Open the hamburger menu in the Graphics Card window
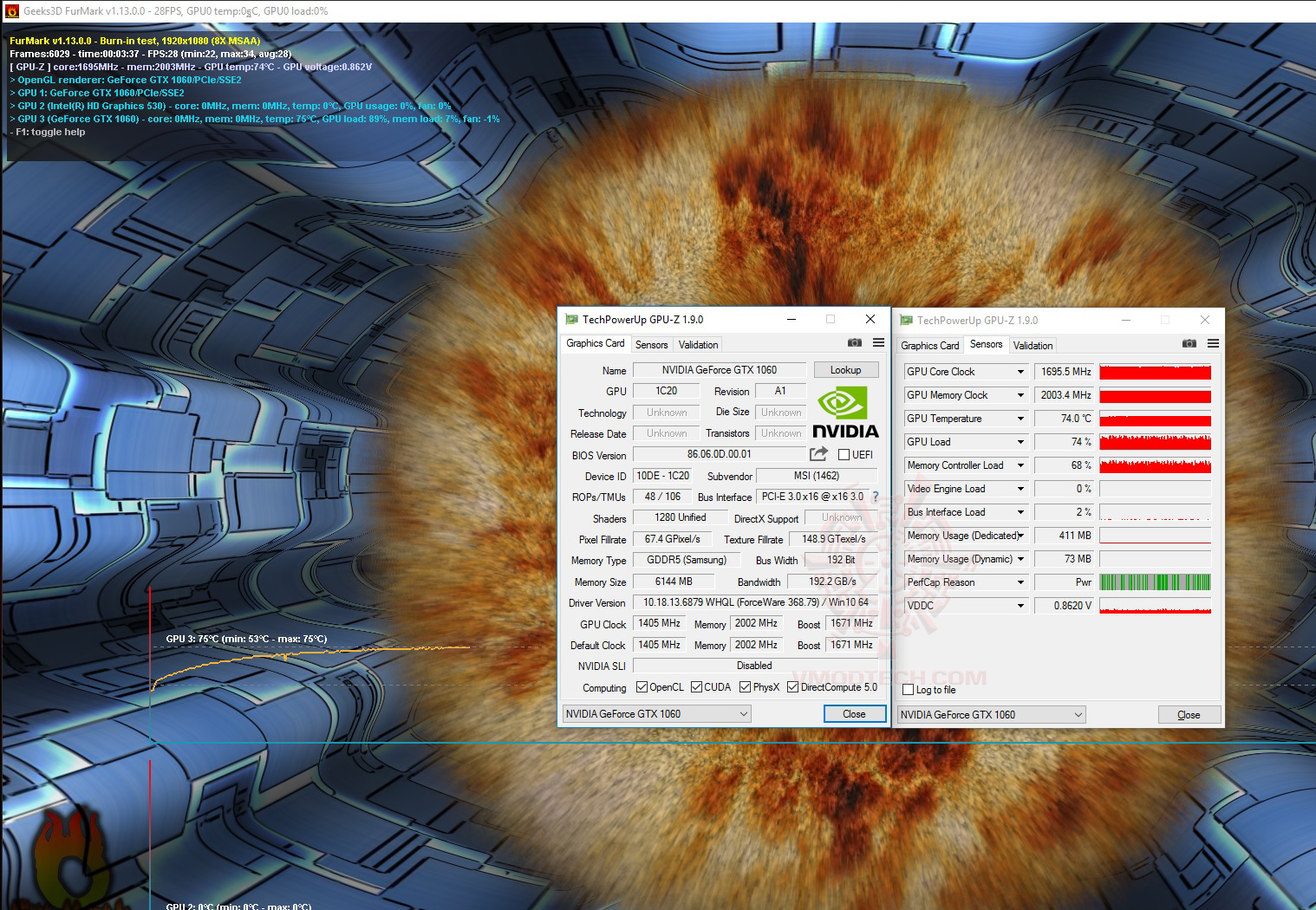The height and width of the screenshot is (910, 1316). tap(878, 343)
